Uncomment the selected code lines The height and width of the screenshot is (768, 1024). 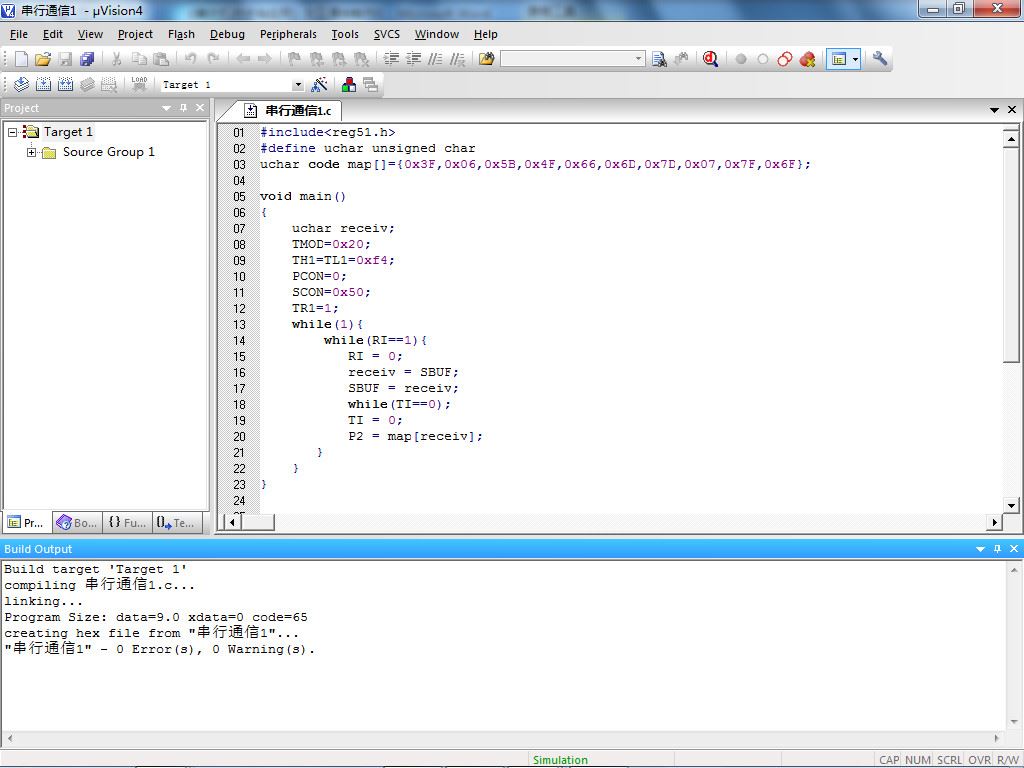(458, 59)
